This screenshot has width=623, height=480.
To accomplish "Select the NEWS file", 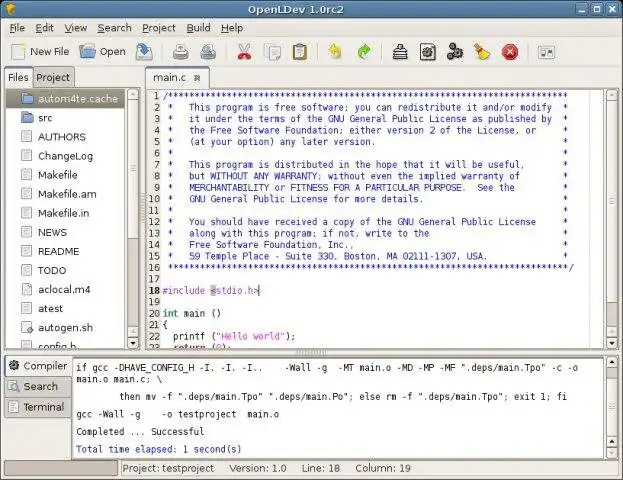I will point(66,232).
